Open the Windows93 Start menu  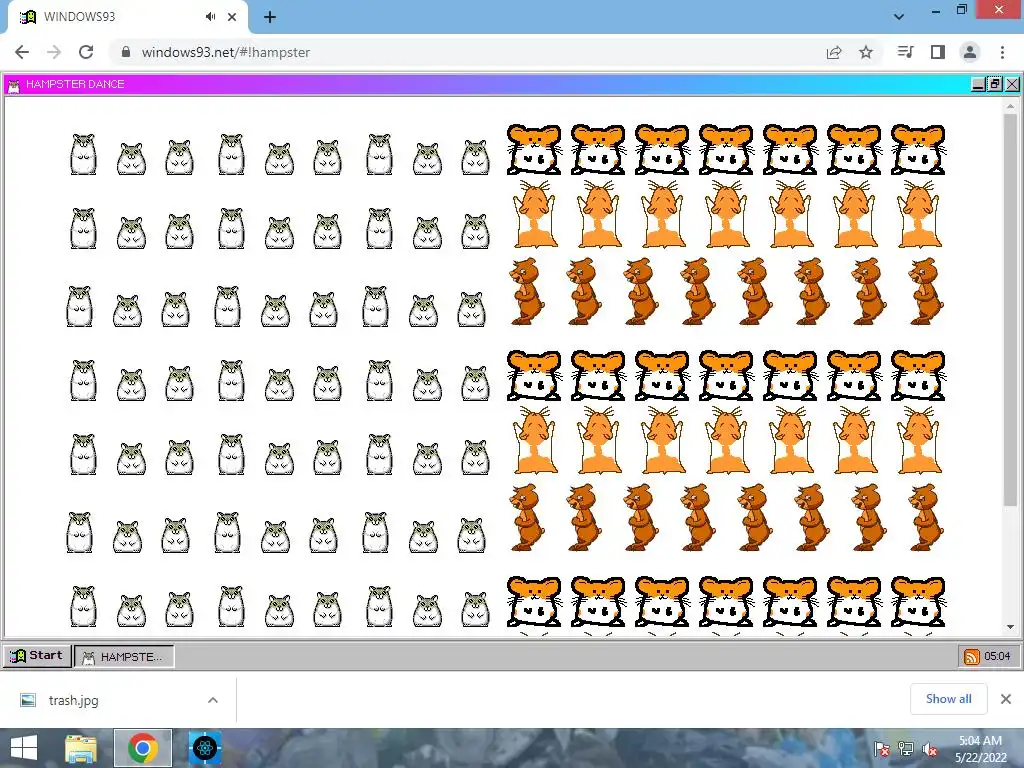click(x=37, y=656)
